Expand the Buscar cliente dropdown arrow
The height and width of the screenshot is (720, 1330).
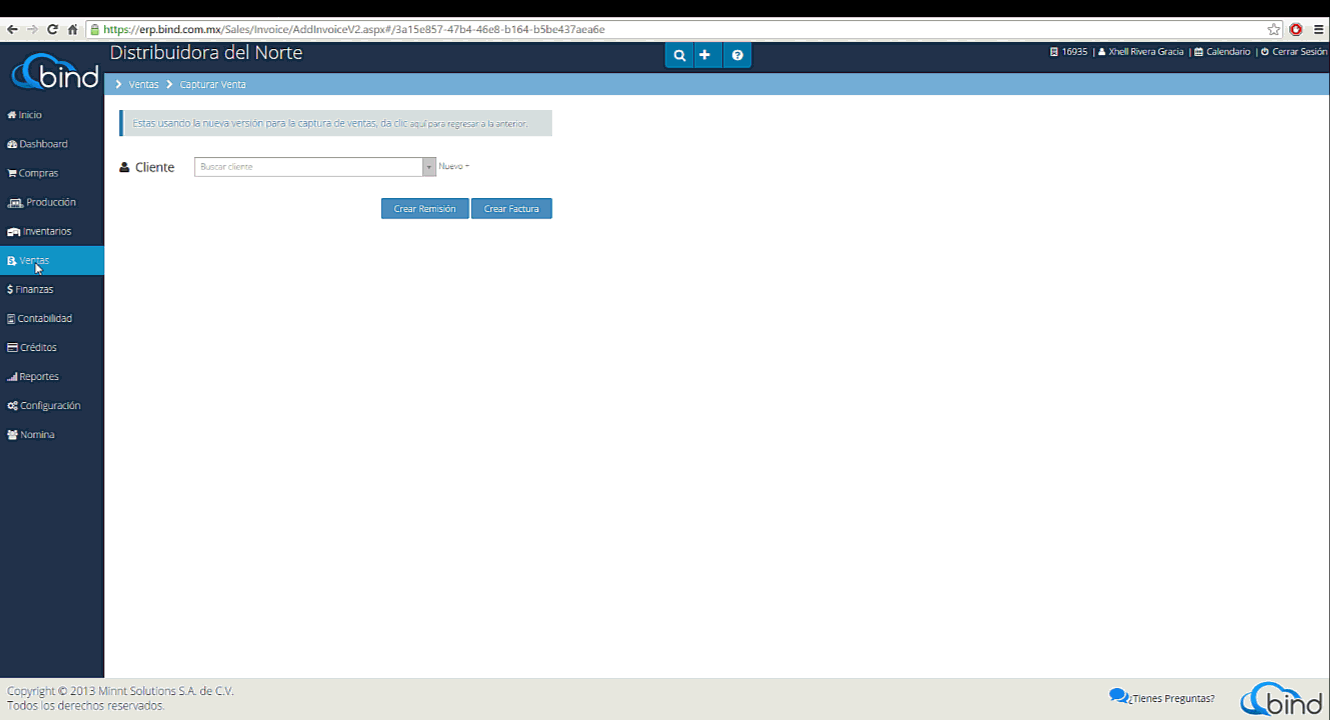pyautogui.click(x=429, y=167)
